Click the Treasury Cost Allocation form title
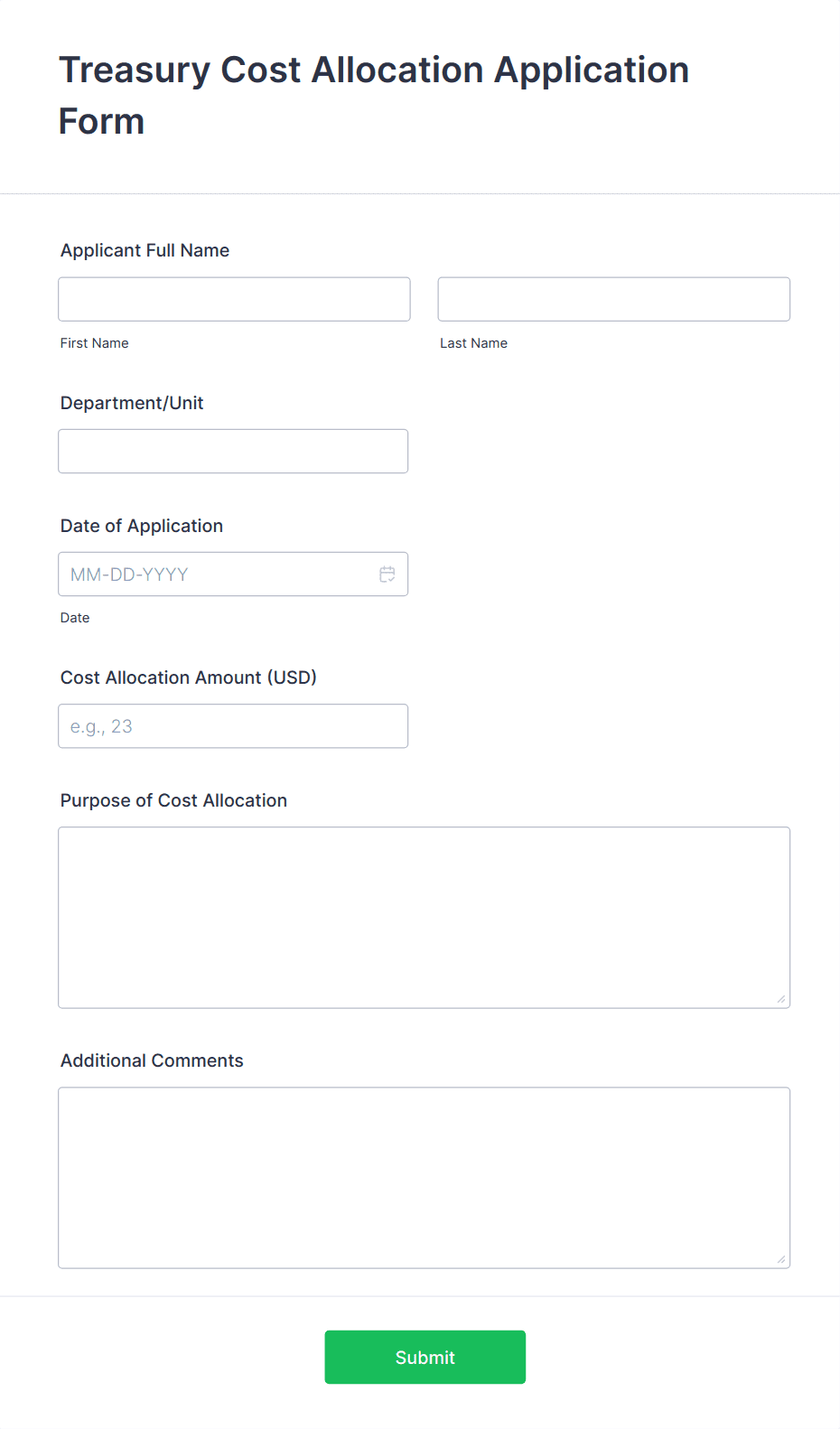This screenshot has height=1429, width=840. (x=373, y=95)
